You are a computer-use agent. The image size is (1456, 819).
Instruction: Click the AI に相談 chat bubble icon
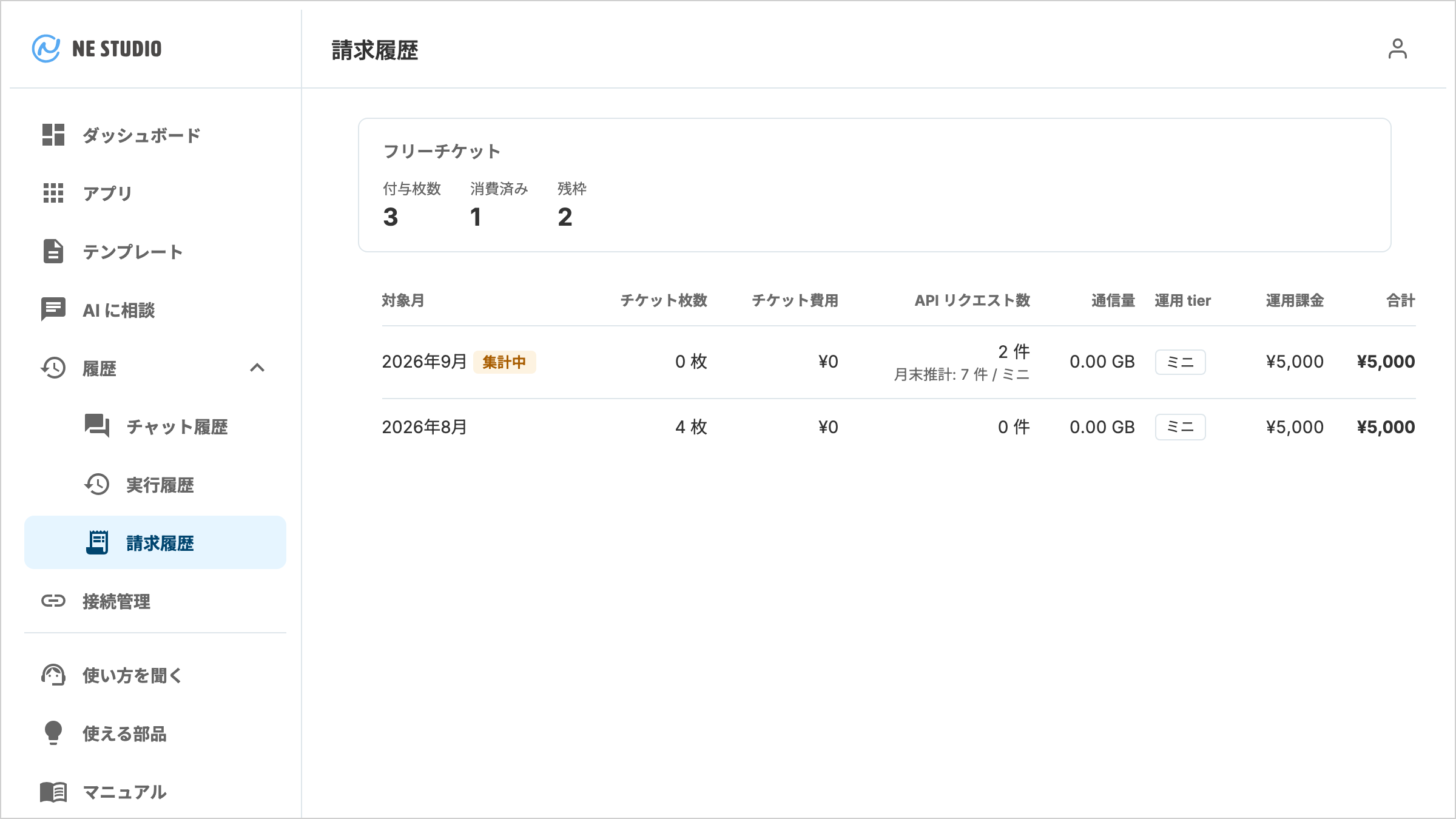pos(53,309)
